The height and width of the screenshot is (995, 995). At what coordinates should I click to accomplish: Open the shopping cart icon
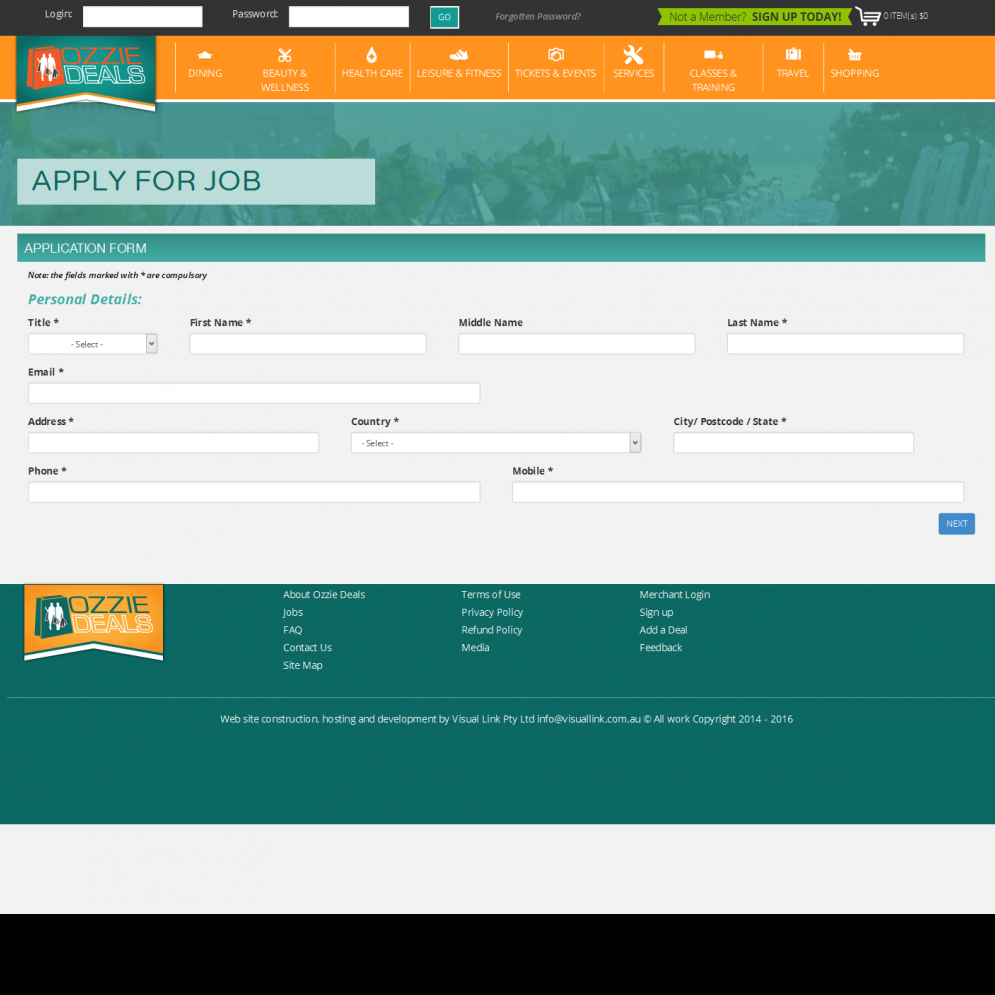pos(867,17)
